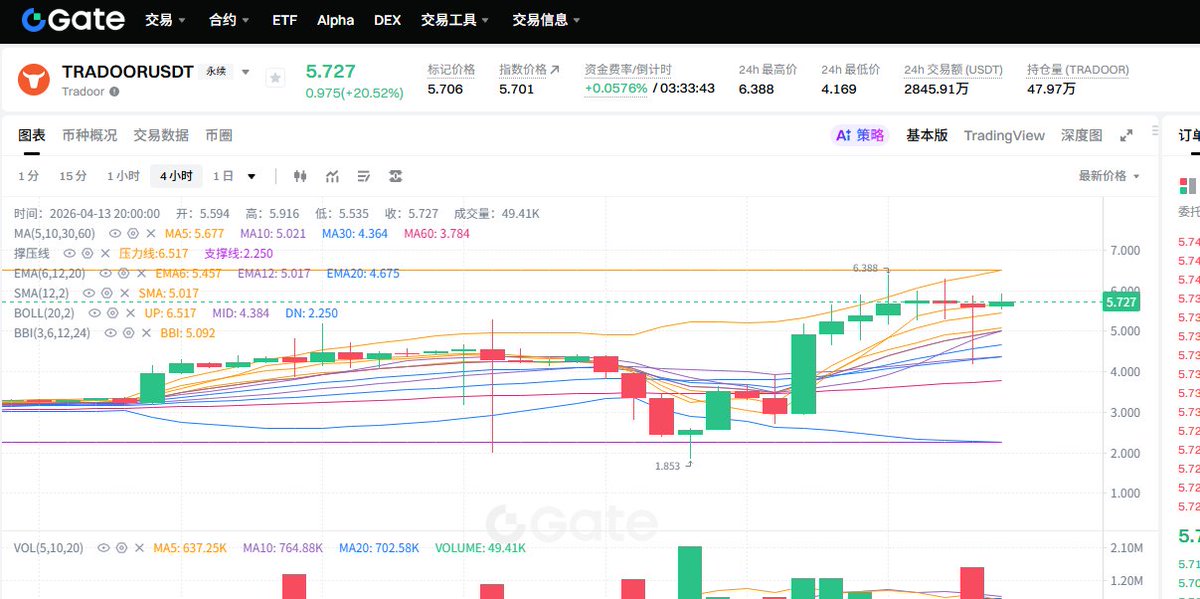Image resolution: width=1200 pixels, height=599 pixels.
Task: Switch to the 交易数据 tab
Action: [161, 136]
